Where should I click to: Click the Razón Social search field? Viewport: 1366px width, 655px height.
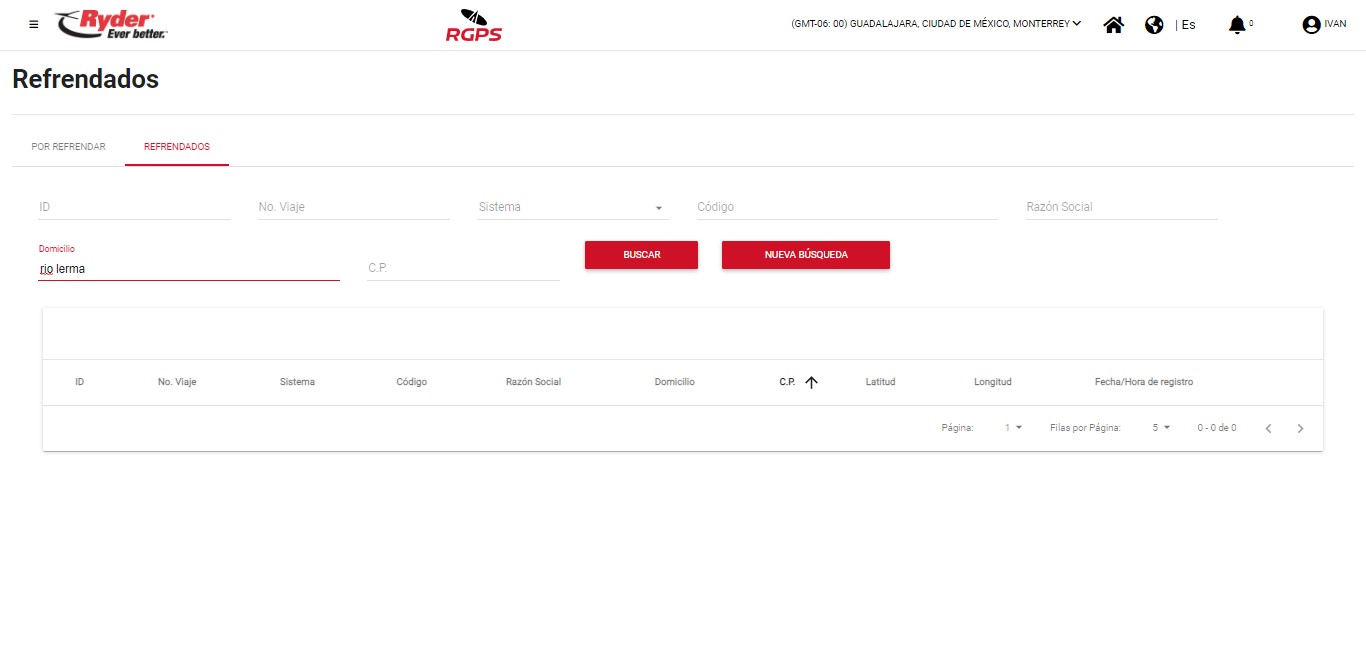pyautogui.click(x=1121, y=207)
